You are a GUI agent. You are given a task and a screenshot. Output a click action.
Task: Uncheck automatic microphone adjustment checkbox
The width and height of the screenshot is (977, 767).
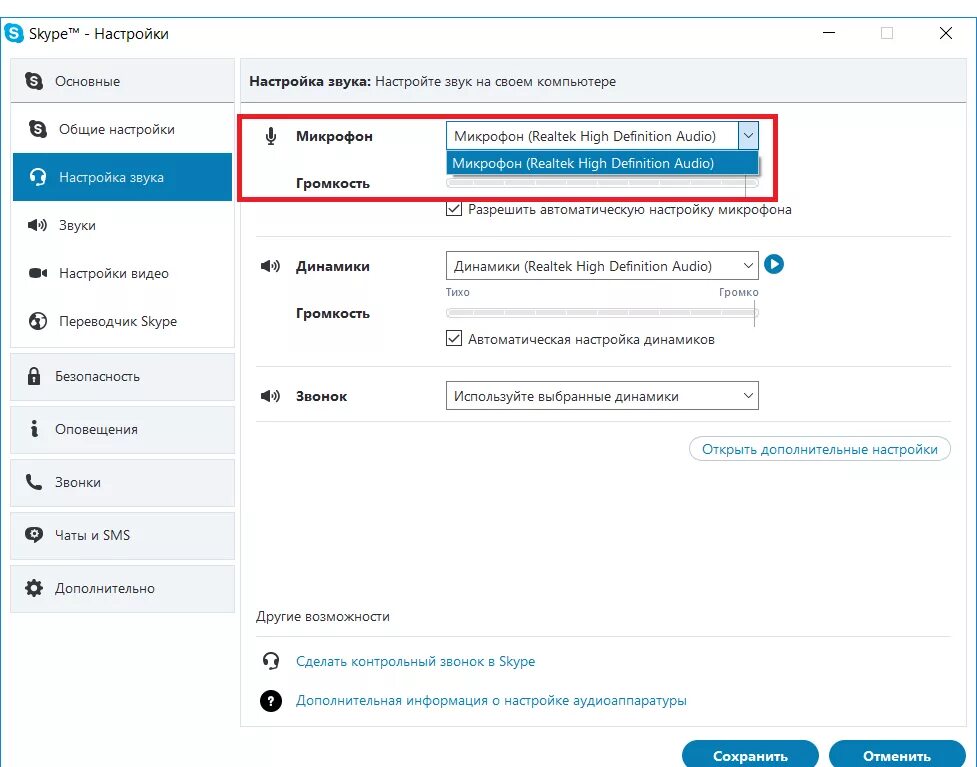[454, 209]
